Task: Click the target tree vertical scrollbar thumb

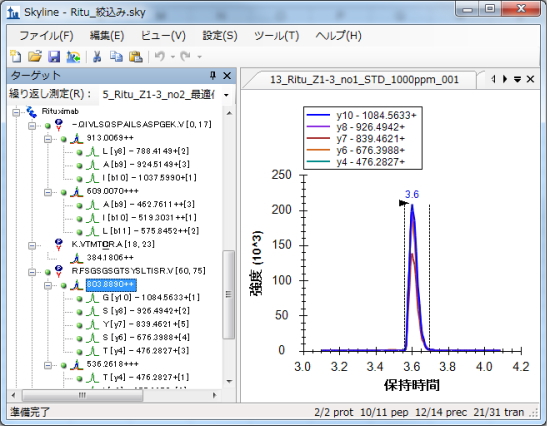Action: [x=229, y=295]
